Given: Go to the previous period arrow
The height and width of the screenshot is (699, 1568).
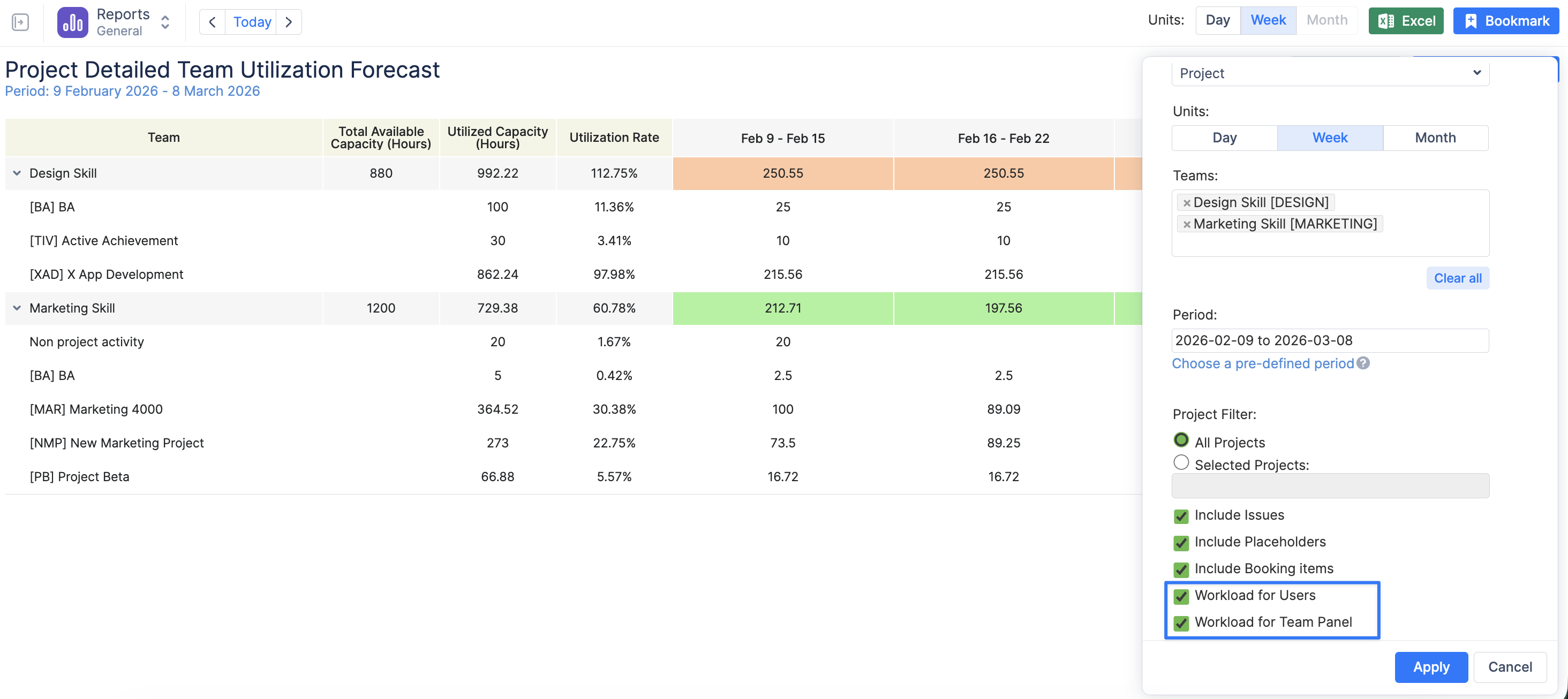Looking at the screenshot, I should click(213, 22).
